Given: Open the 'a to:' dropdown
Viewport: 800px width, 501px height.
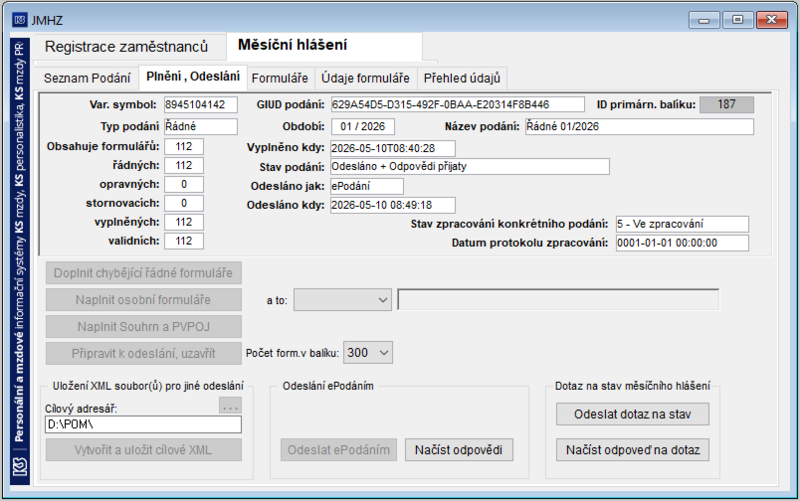Looking at the screenshot, I should [342, 300].
